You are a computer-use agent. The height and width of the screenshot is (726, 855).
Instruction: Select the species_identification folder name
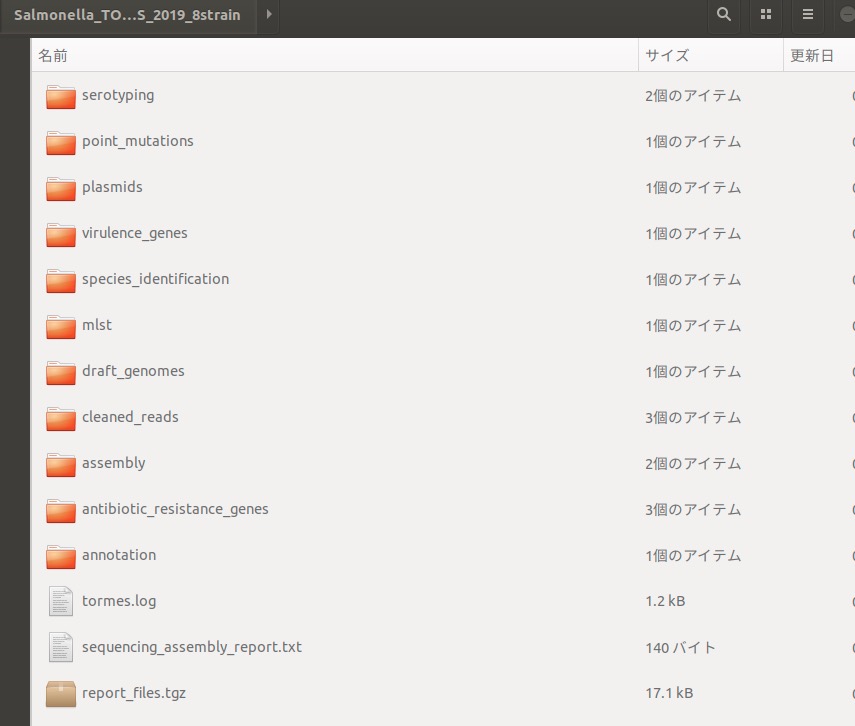[155, 279]
